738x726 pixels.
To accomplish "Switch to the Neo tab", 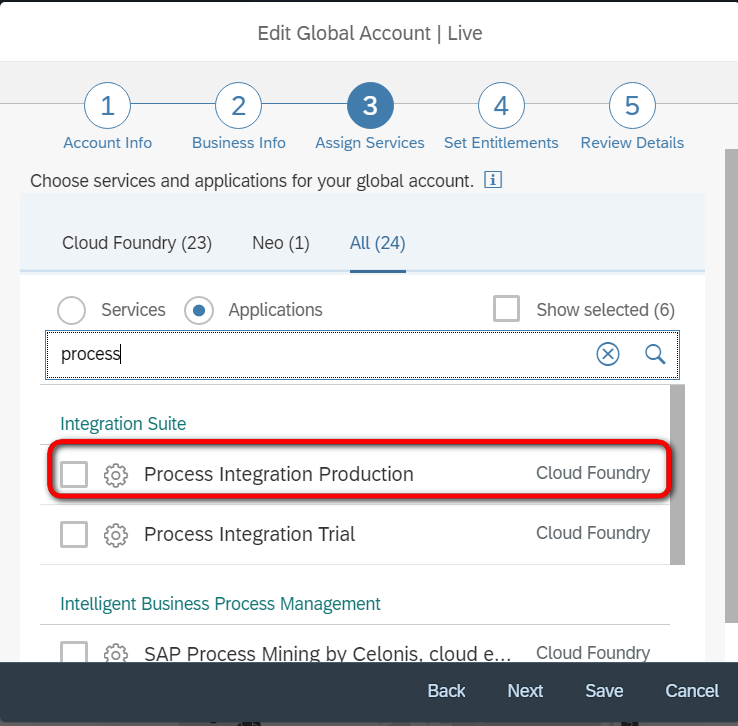I will [x=281, y=243].
